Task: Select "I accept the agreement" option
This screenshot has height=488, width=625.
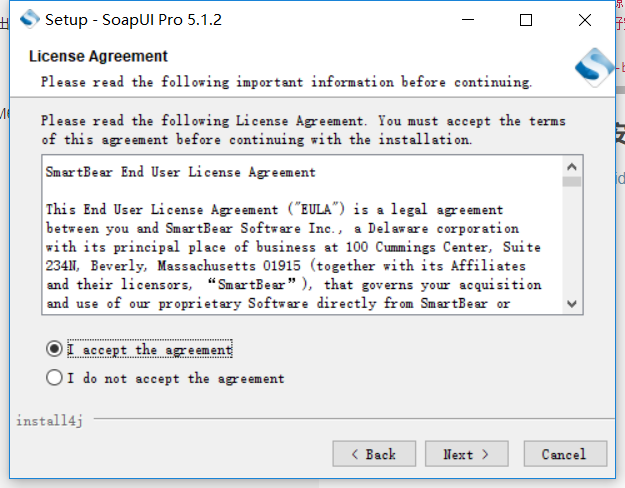Action: (x=54, y=349)
